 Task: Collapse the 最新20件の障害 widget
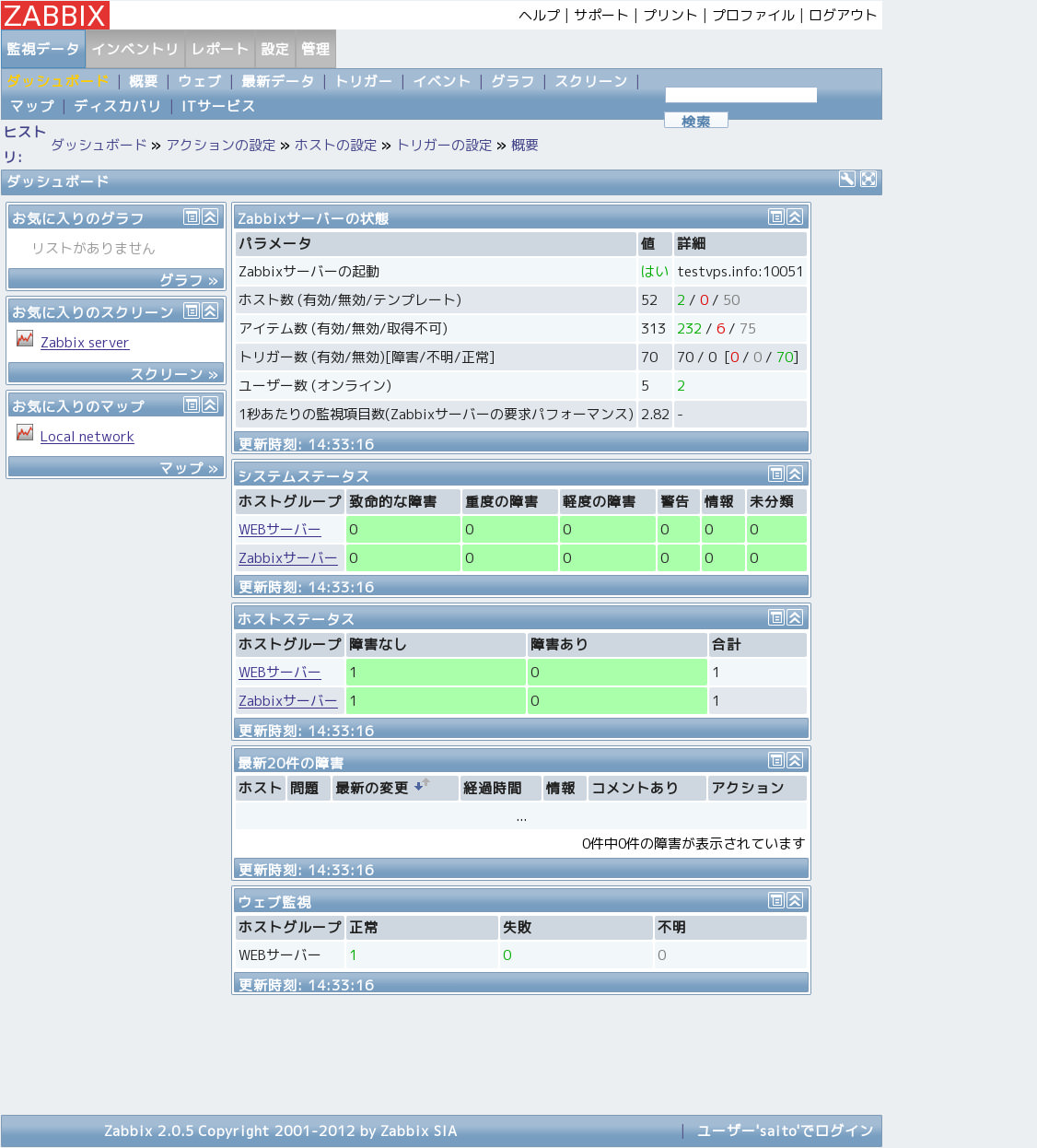coord(795,760)
